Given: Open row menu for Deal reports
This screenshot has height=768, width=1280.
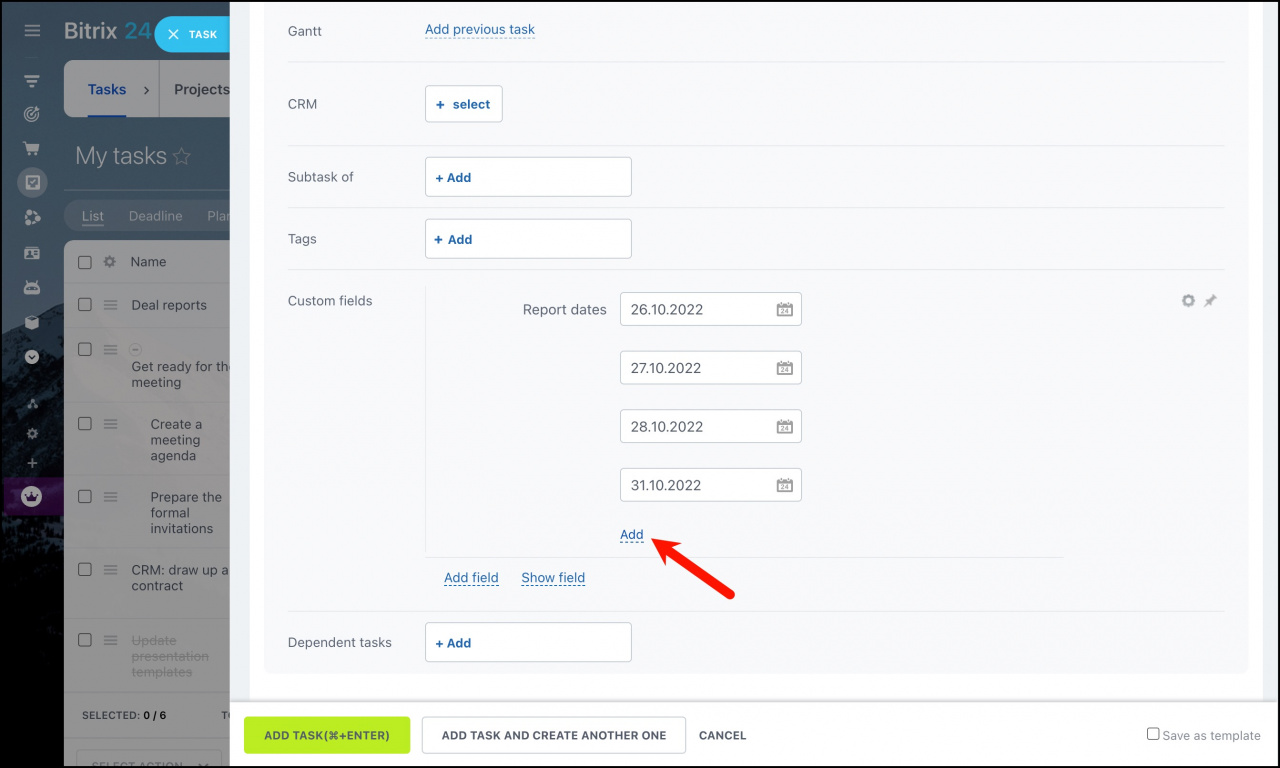Looking at the screenshot, I should (111, 305).
